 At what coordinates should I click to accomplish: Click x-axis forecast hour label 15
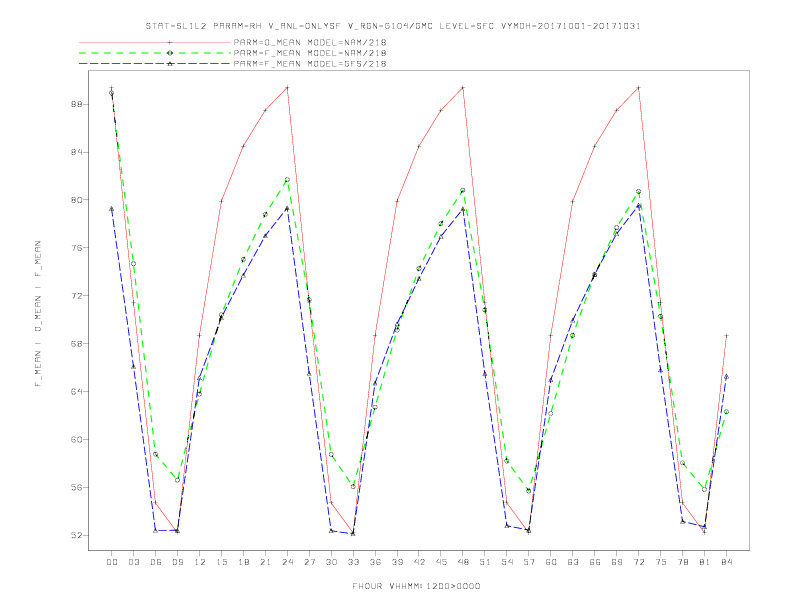click(221, 562)
